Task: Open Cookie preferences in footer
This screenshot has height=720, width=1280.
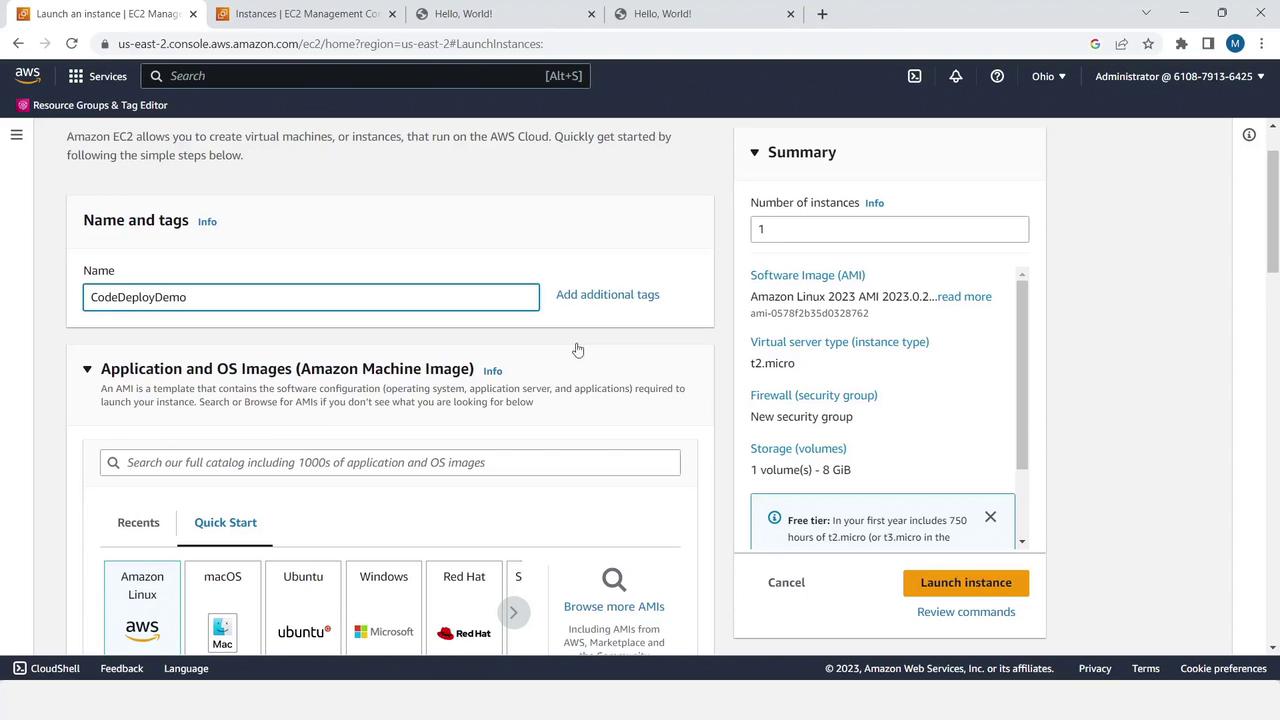Action: pyautogui.click(x=1223, y=668)
